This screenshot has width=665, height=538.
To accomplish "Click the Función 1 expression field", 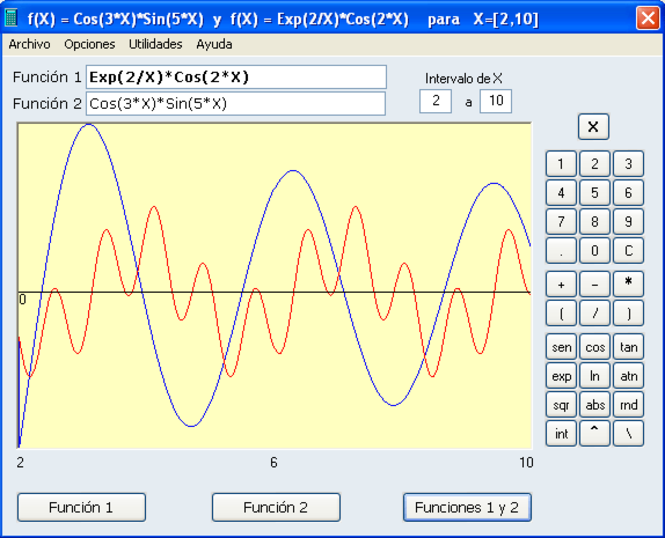I will pos(236,78).
